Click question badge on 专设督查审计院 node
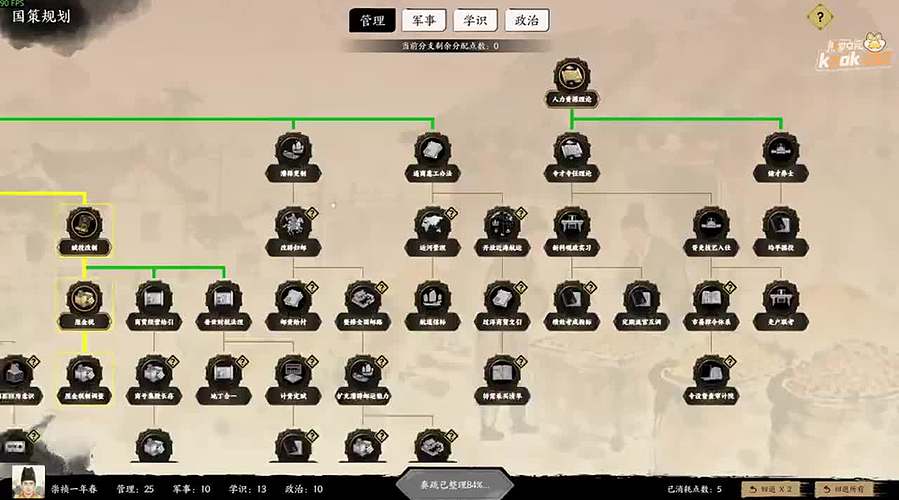The width and height of the screenshot is (899, 500). pyautogui.click(x=729, y=362)
